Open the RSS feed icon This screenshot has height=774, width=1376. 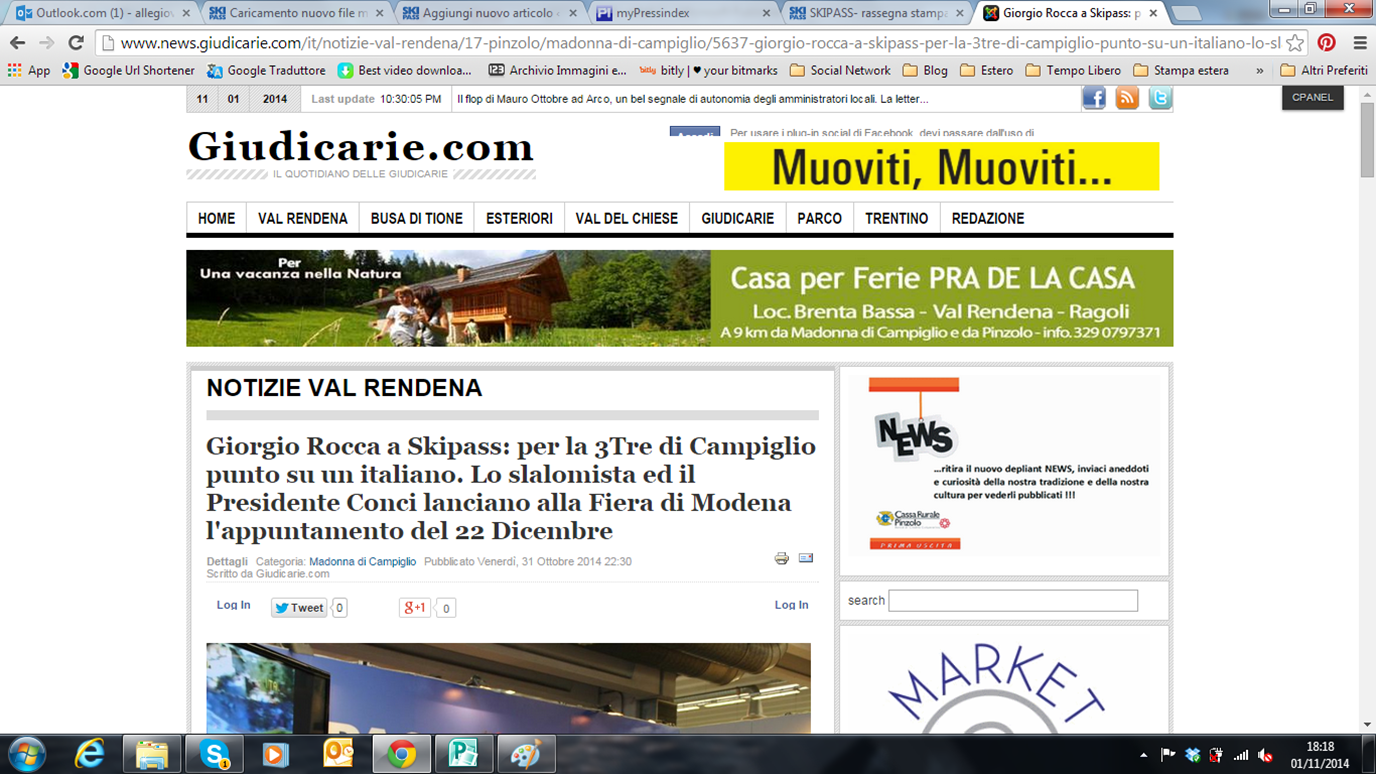1127,98
